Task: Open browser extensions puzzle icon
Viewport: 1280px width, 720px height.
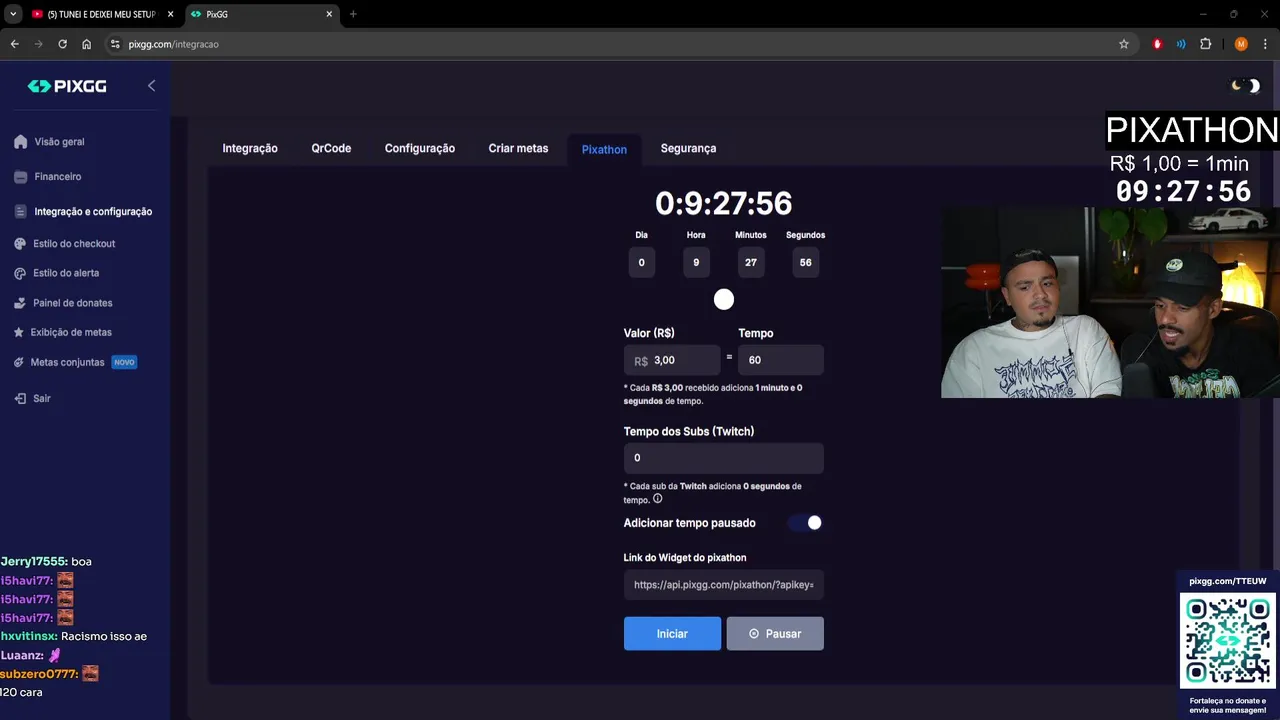Action: [1205, 44]
